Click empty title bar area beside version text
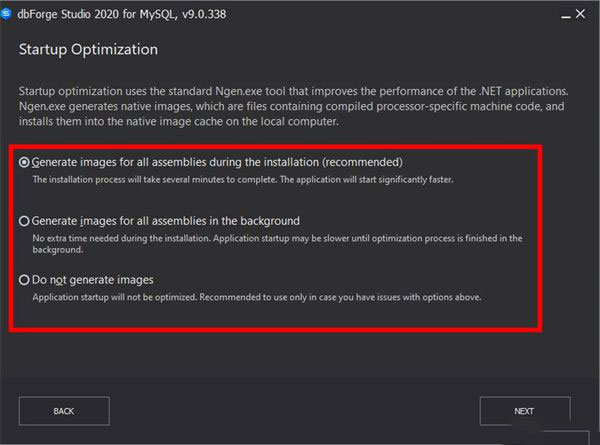 pos(390,14)
